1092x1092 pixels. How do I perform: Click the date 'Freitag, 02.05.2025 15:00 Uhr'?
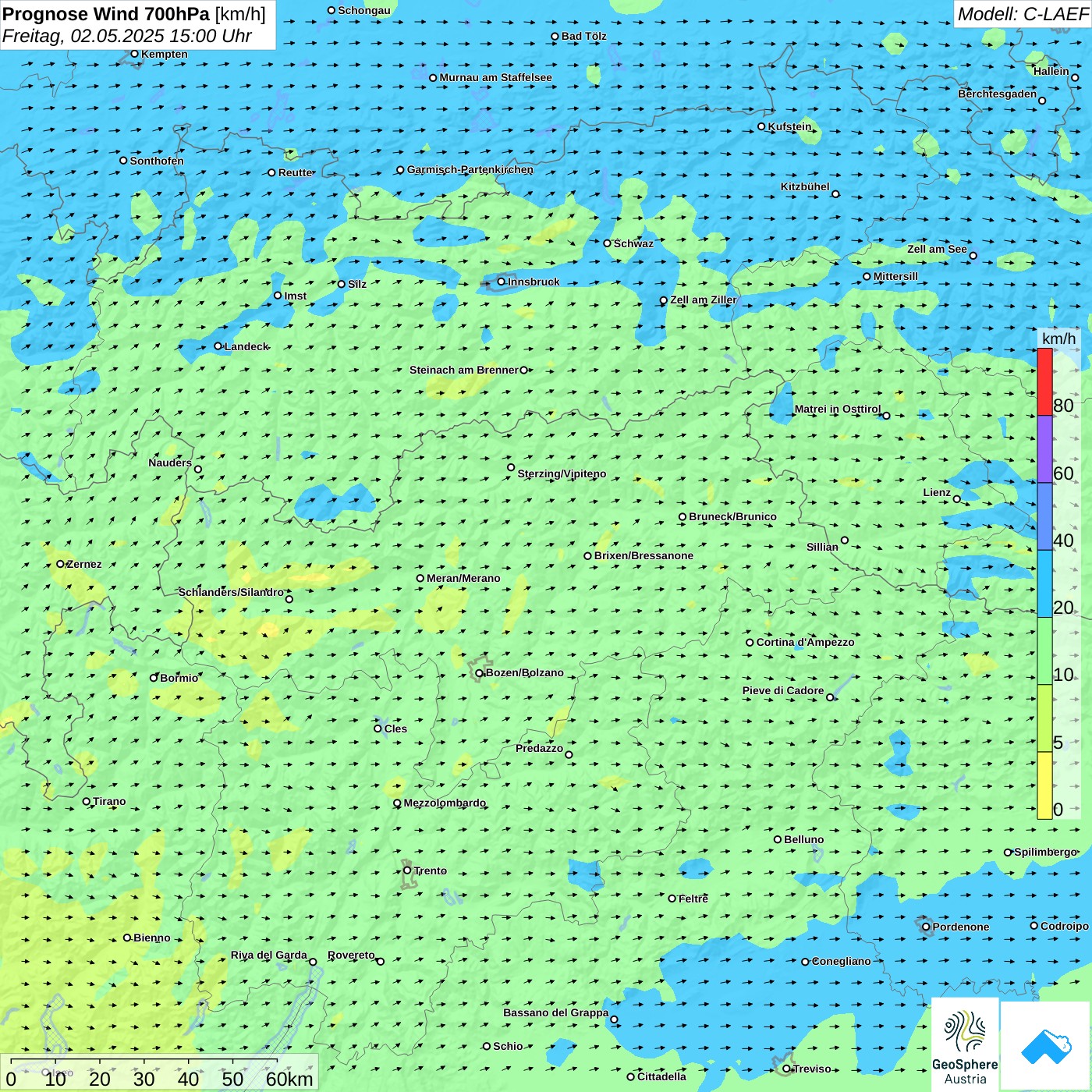point(127,36)
